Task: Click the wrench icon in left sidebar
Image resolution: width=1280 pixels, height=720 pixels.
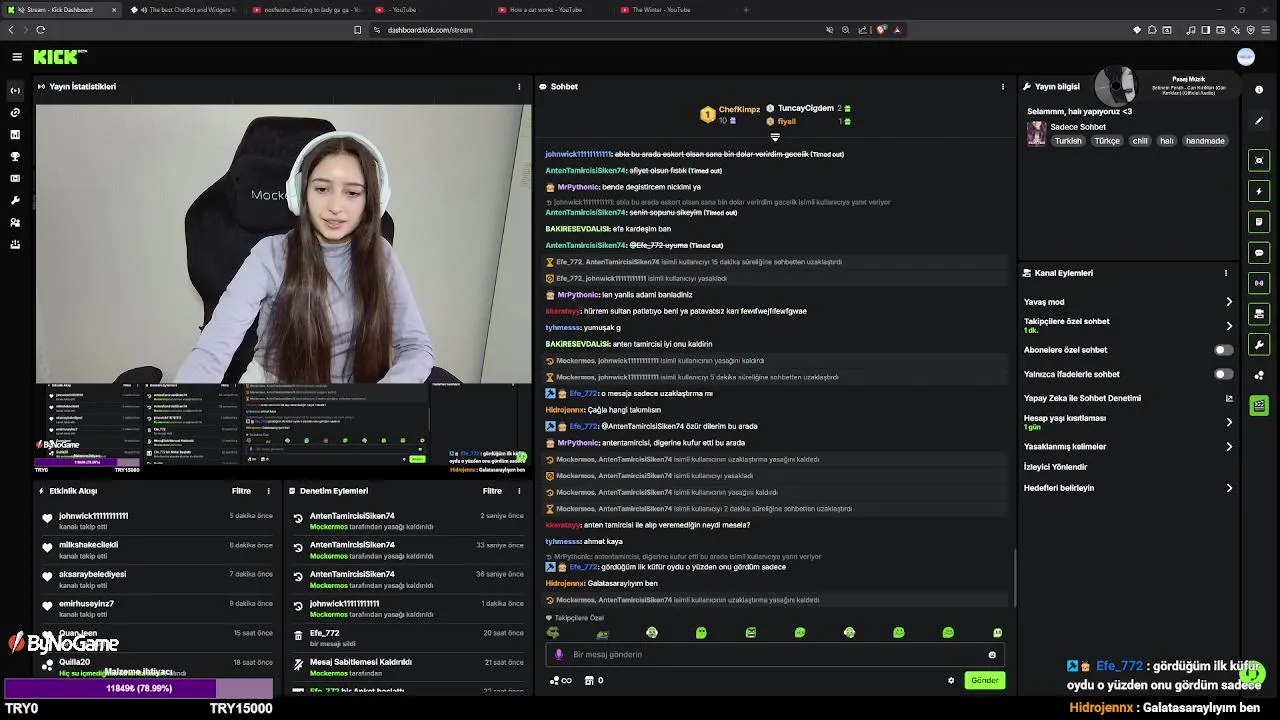Action: pyautogui.click(x=15, y=200)
